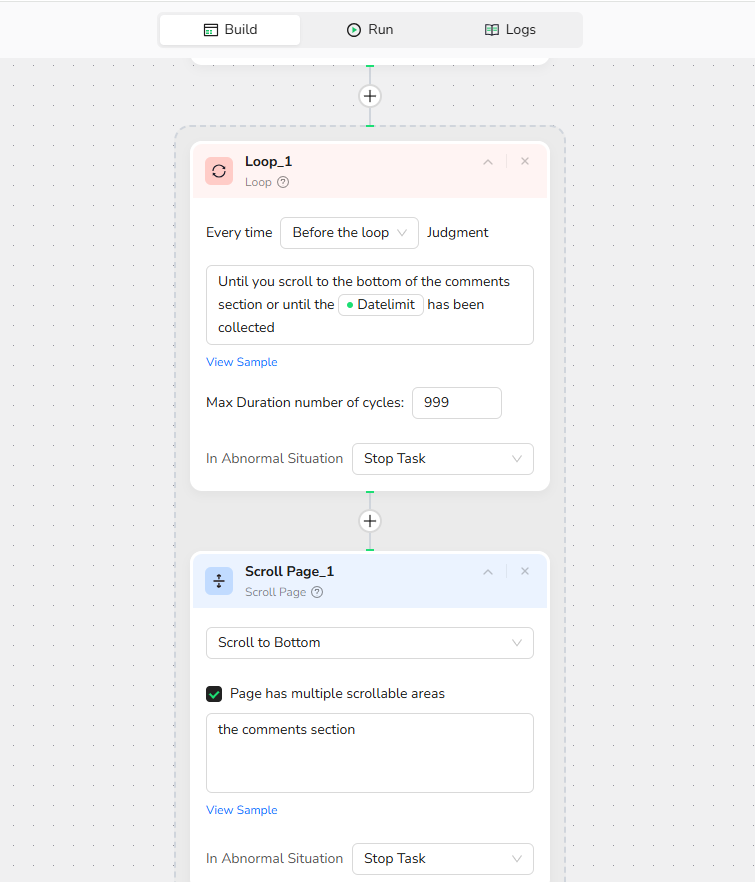Click the Scroll Page_1 node icon
Screen dimensions: 755x882
[219, 581]
